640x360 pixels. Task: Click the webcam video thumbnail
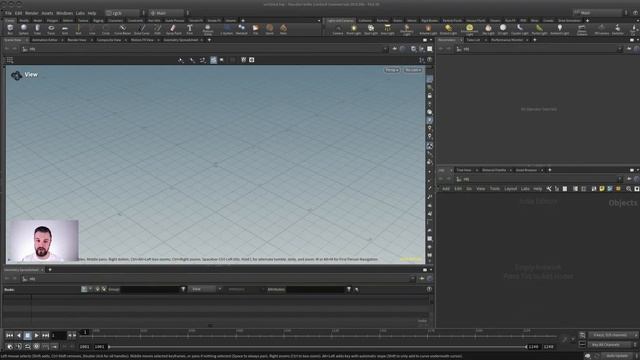coord(43,241)
